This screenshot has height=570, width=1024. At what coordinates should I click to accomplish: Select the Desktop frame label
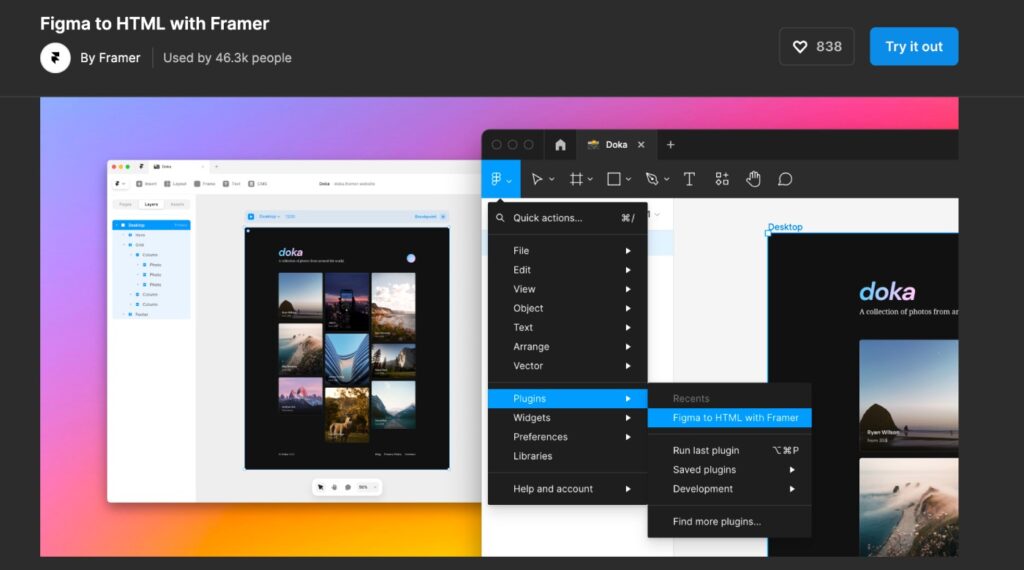(785, 227)
